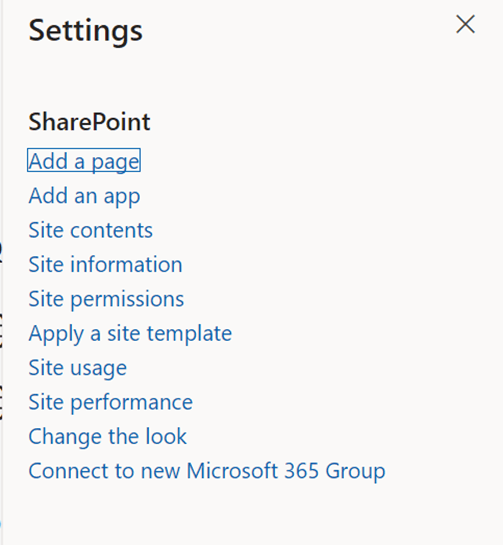The width and height of the screenshot is (503, 545).
Task: Close the Settings panel
Action: coord(465,24)
